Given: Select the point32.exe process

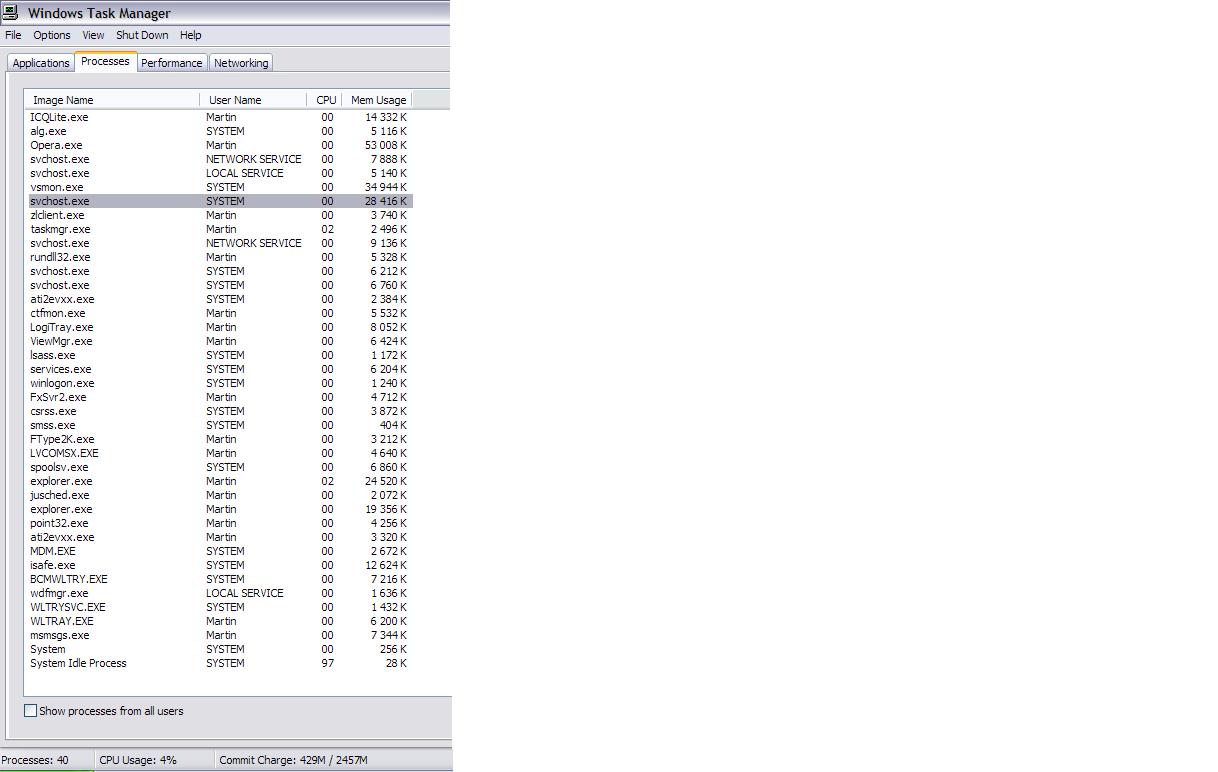Looking at the screenshot, I should pyautogui.click(x=219, y=523).
